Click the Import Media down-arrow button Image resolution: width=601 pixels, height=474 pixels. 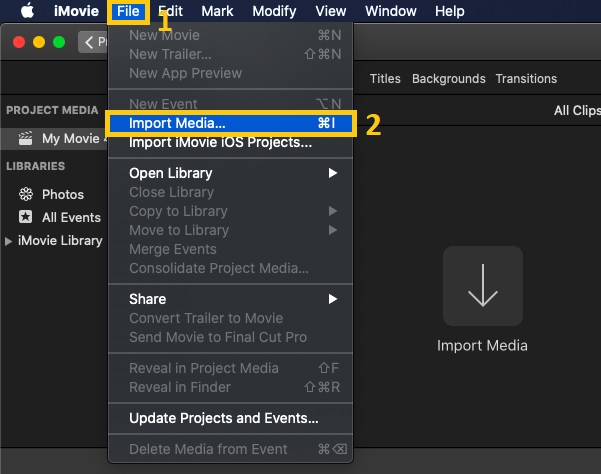[x=483, y=286]
